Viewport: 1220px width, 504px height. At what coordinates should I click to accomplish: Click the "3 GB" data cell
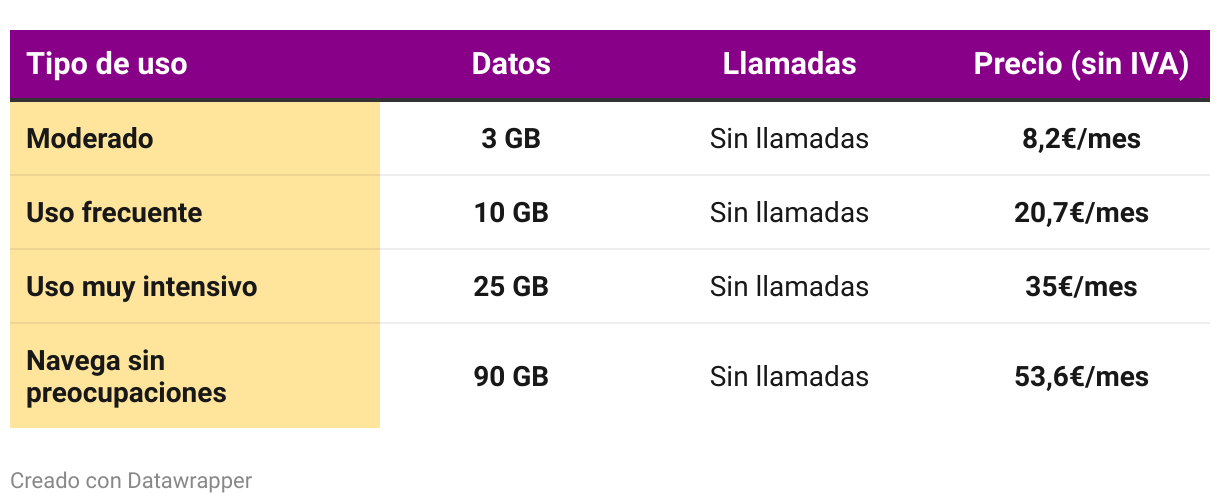coord(511,138)
